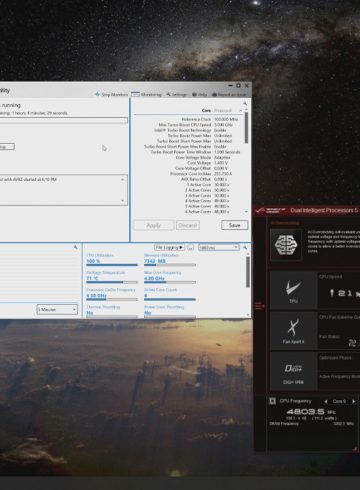
Task: Open the Fan Xpert 4 tile
Action: pyautogui.click(x=293, y=331)
